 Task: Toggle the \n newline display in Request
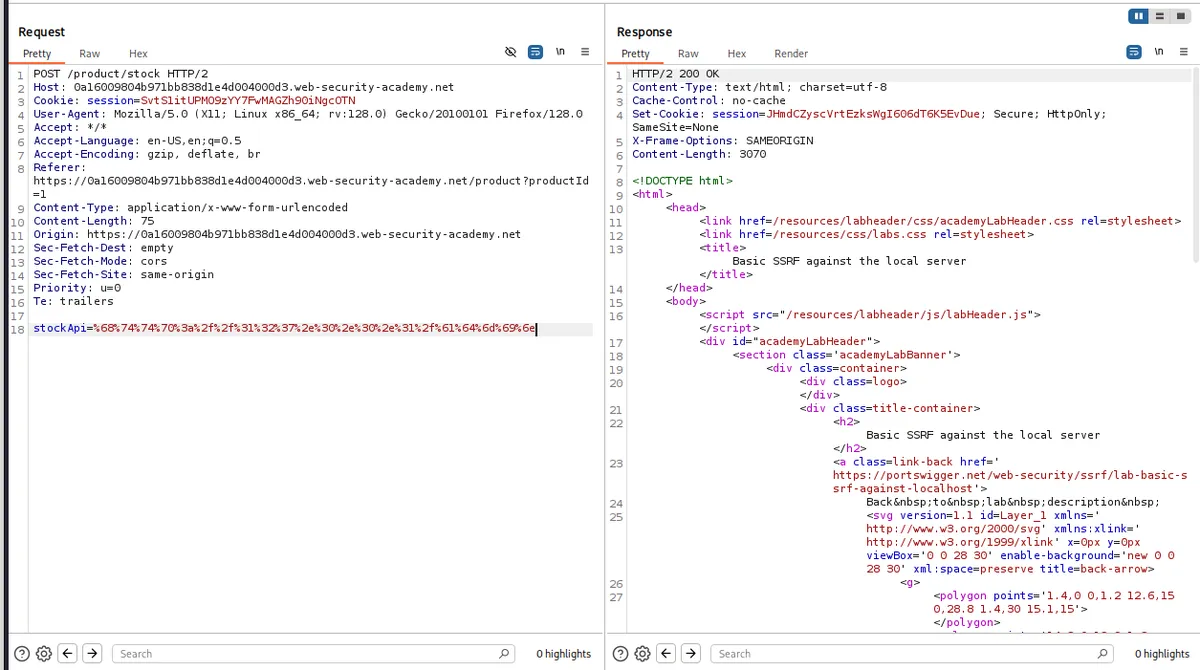[x=561, y=52]
